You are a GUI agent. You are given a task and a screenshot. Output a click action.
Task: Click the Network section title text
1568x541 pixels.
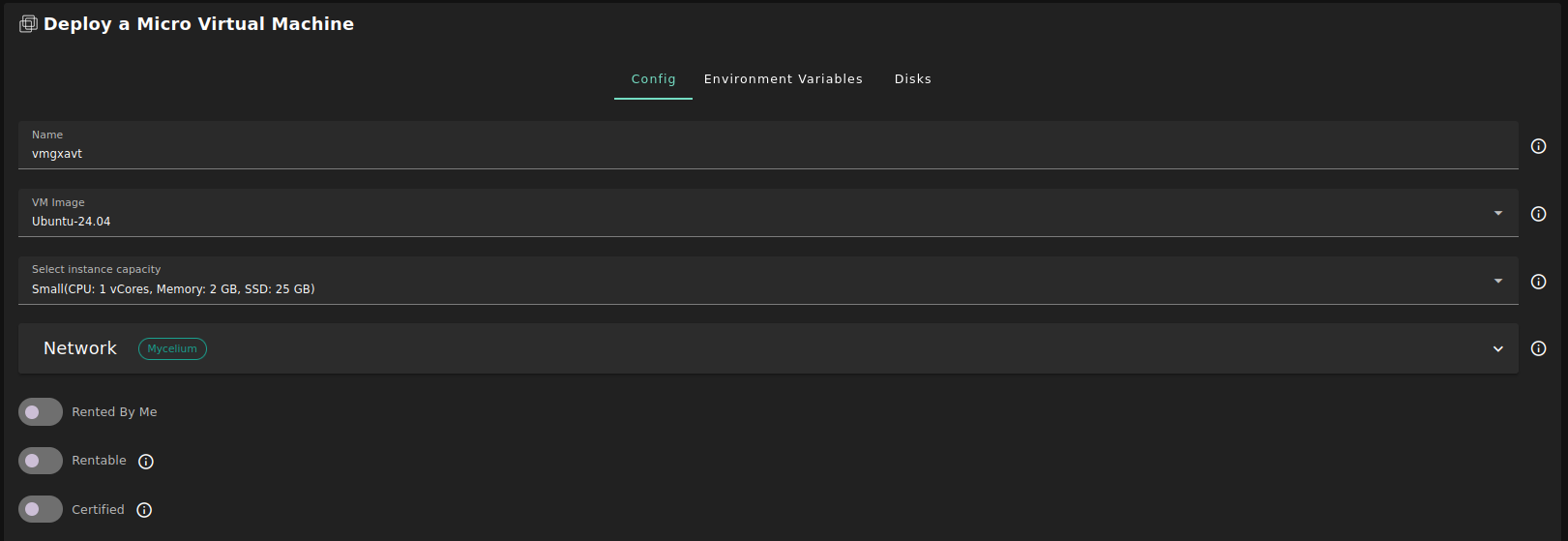[x=80, y=348]
